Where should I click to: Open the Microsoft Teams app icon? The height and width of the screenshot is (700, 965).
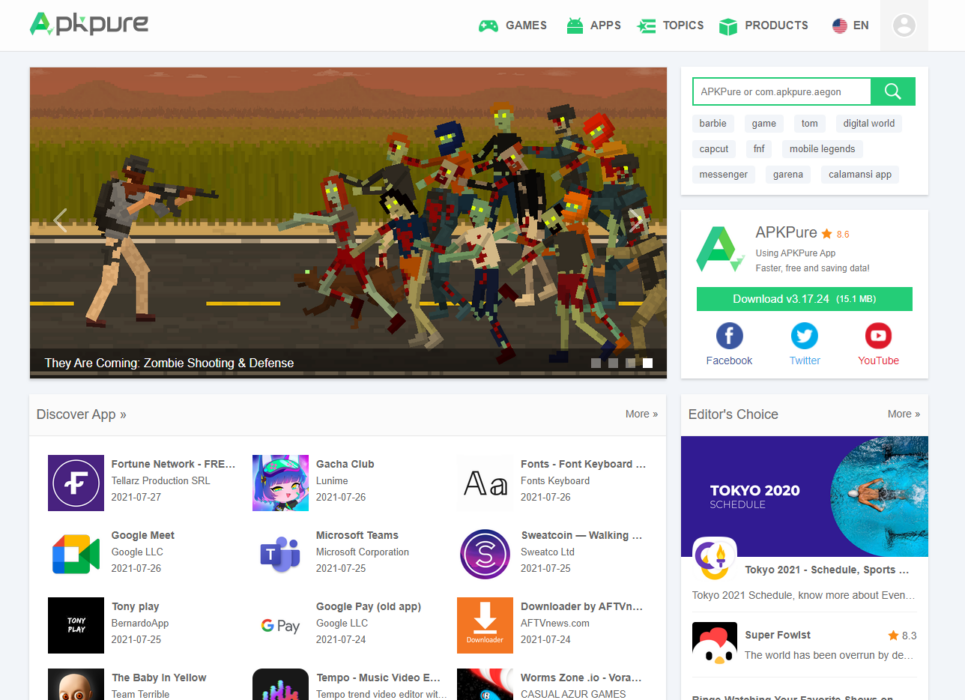click(x=280, y=554)
